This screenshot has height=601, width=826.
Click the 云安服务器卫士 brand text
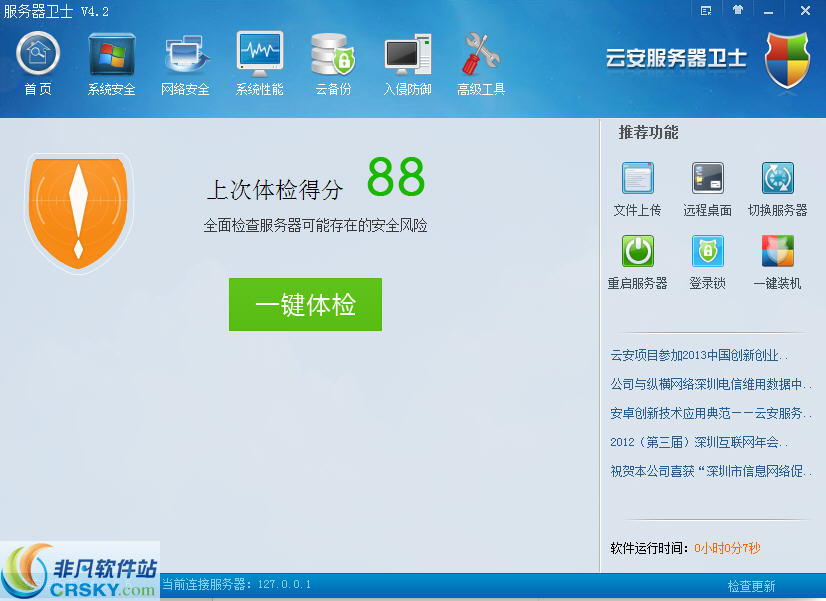pyautogui.click(x=676, y=58)
